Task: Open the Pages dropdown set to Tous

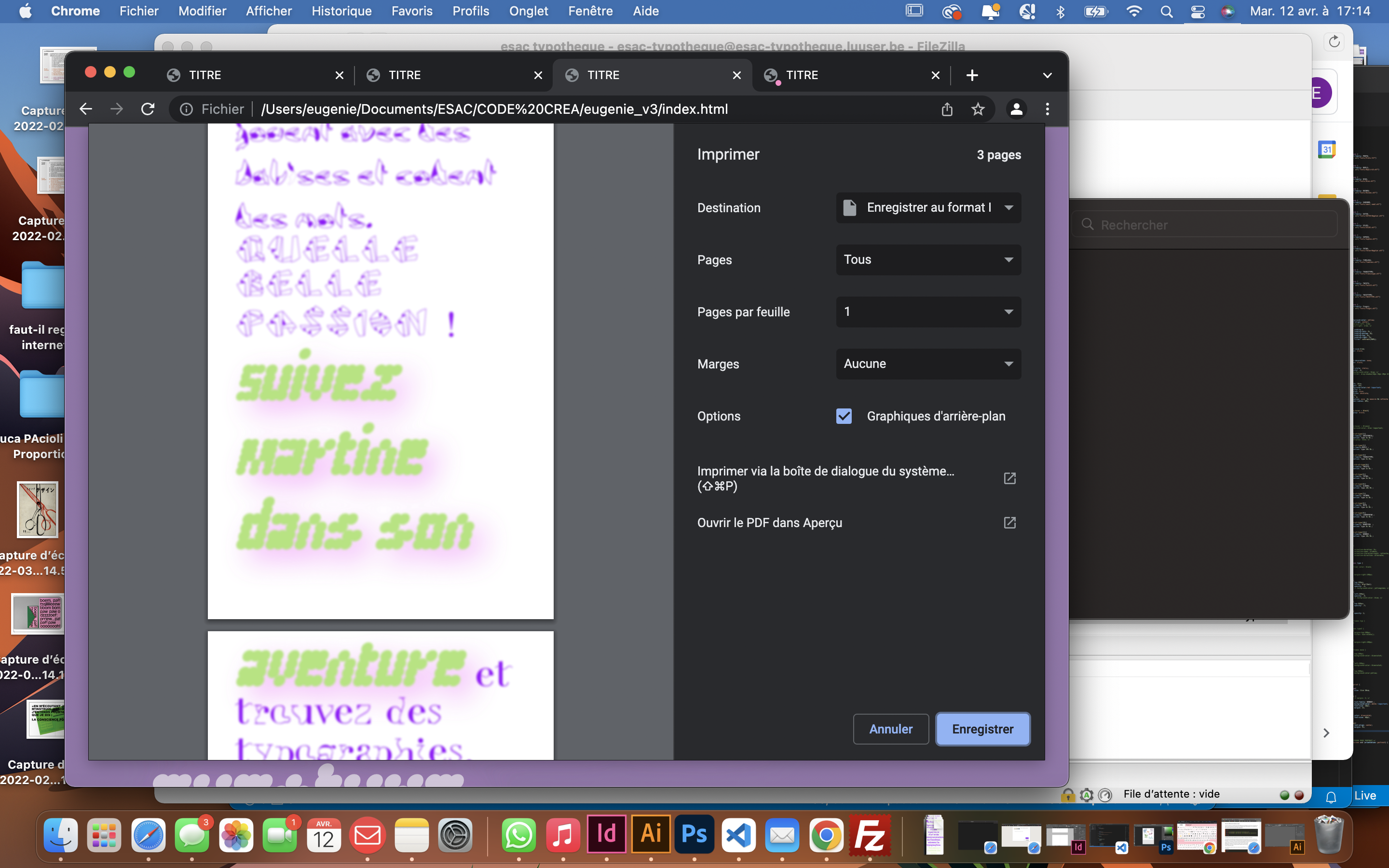Action: tap(928, 259)
